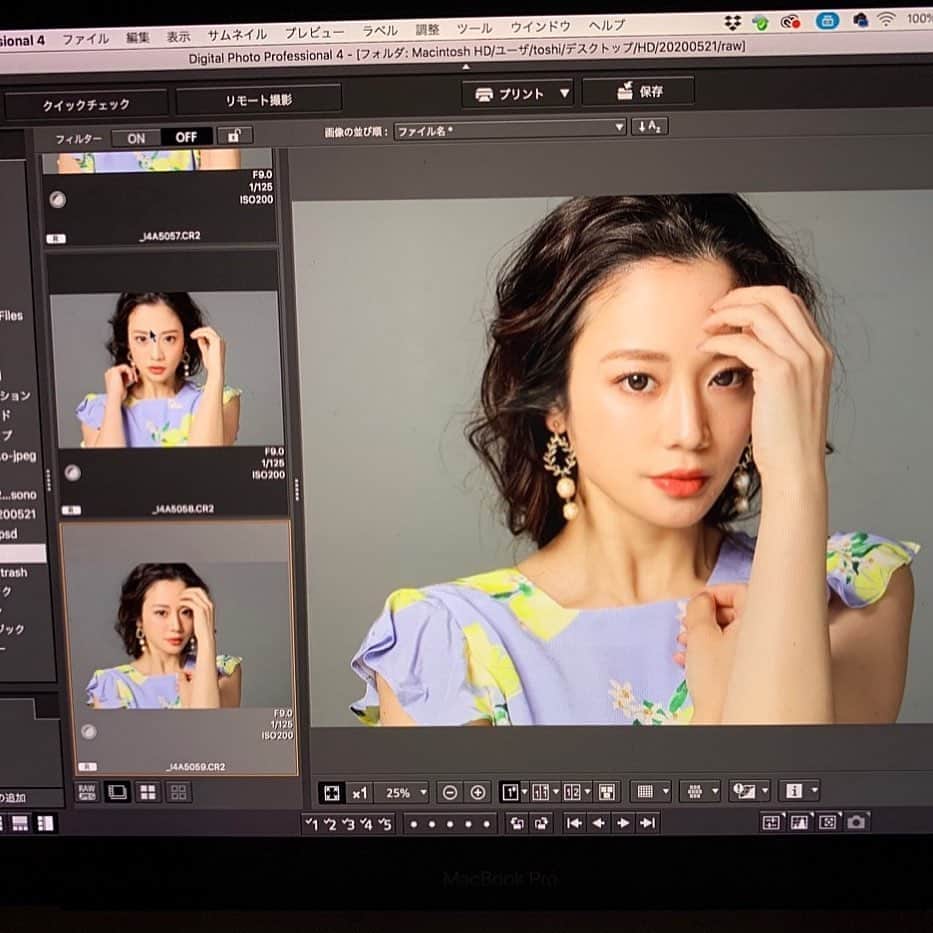The height and width of the screenshot is (933, 933).
Task: Toggle RAW thumbnail display icon
Action: 87,793
